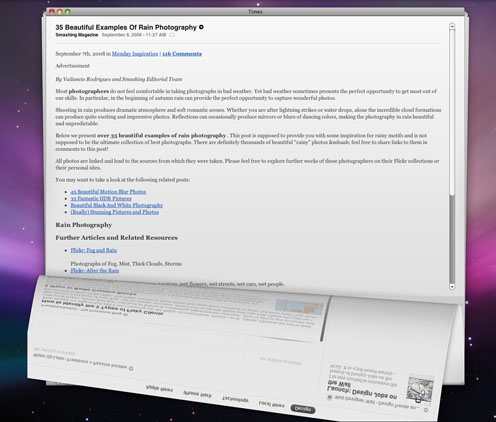This screenshot has height=422, width=496.
Task: Open the Monday Inspiration link
Action: [x=135, y=54]
